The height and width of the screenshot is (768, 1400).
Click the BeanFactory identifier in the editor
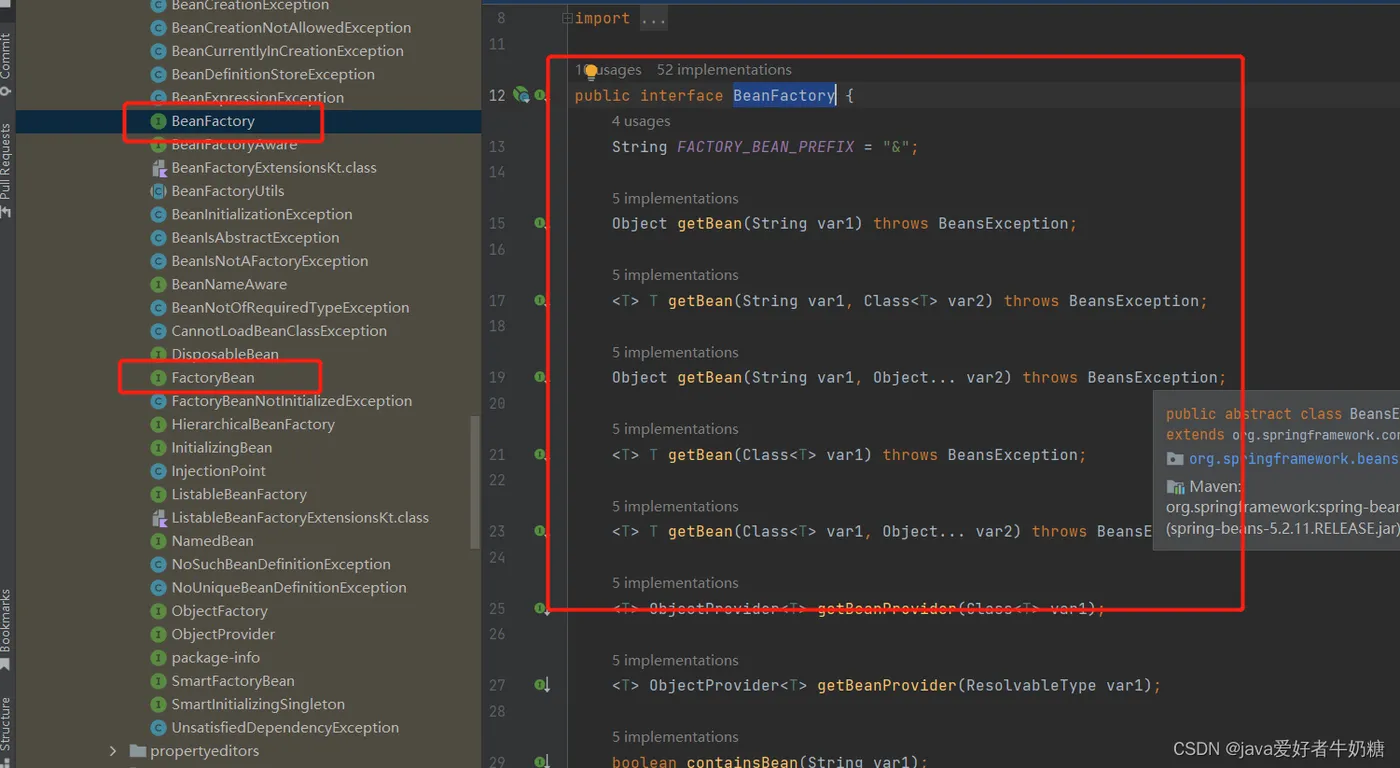tap(784, 95)
